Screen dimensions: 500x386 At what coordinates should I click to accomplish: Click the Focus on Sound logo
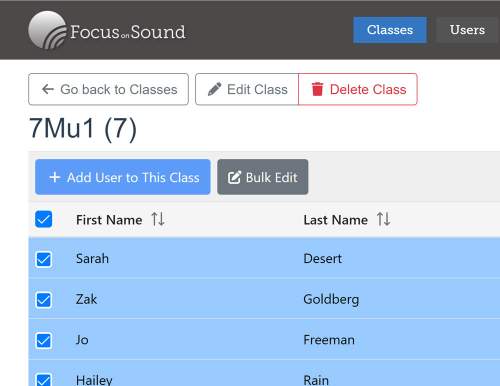pyautogui.click(x=107, y=30)
